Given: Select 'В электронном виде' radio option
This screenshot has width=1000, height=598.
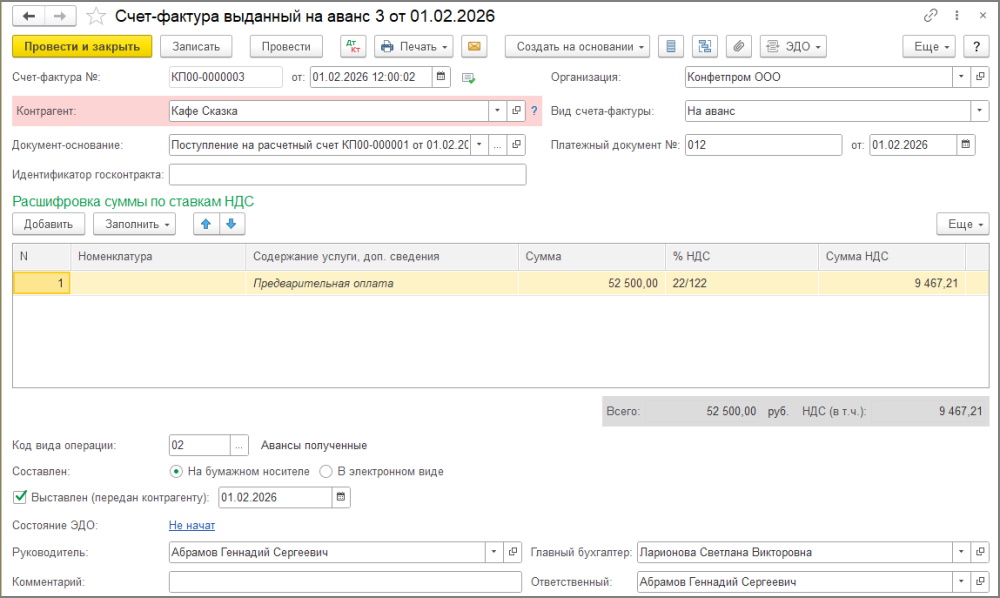Looking at the screenshot, I should click(x=325, y=471).
